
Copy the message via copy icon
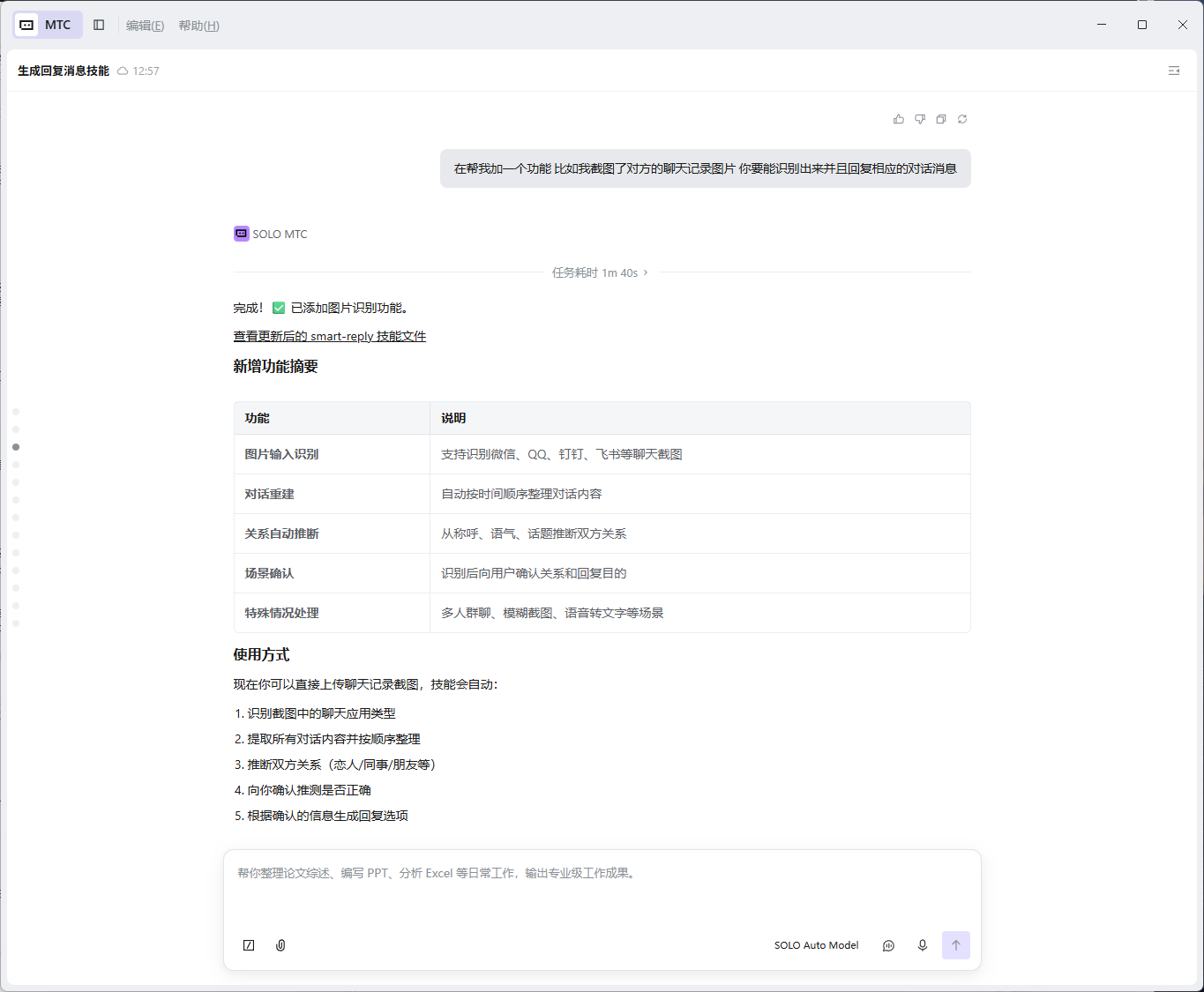(x=941, y=119)
